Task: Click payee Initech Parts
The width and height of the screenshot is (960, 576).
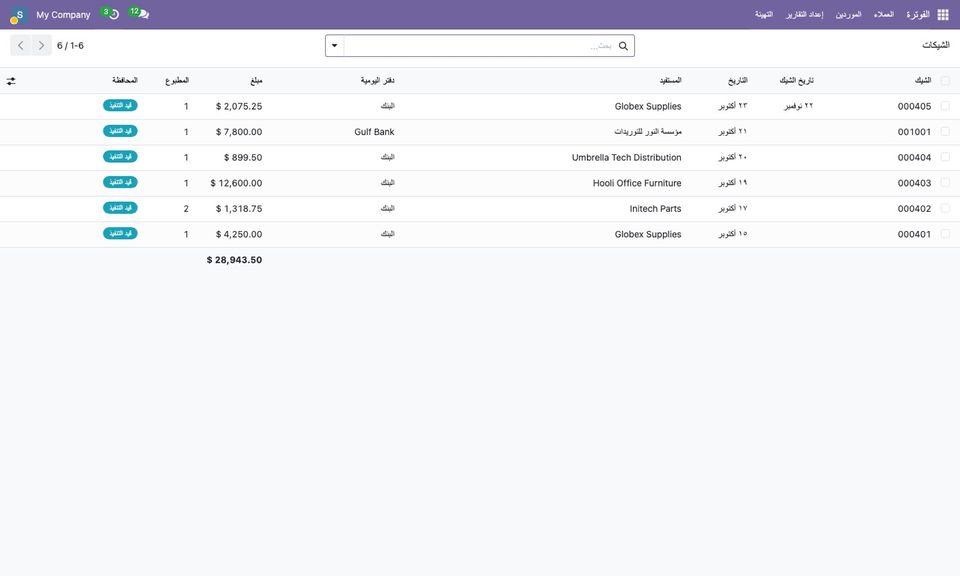Action: tap(655, 209)
